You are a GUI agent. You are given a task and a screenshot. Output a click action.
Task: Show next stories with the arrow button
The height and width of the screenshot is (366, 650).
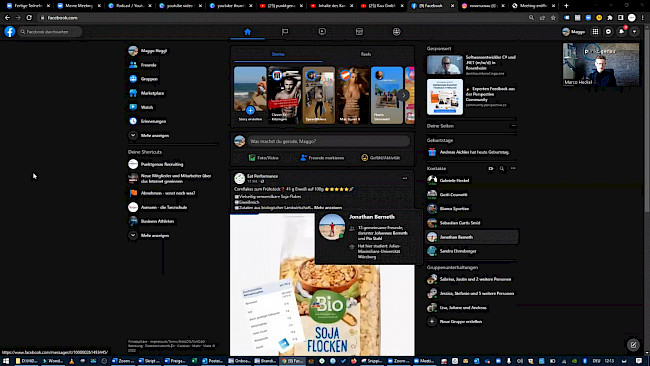403,95
